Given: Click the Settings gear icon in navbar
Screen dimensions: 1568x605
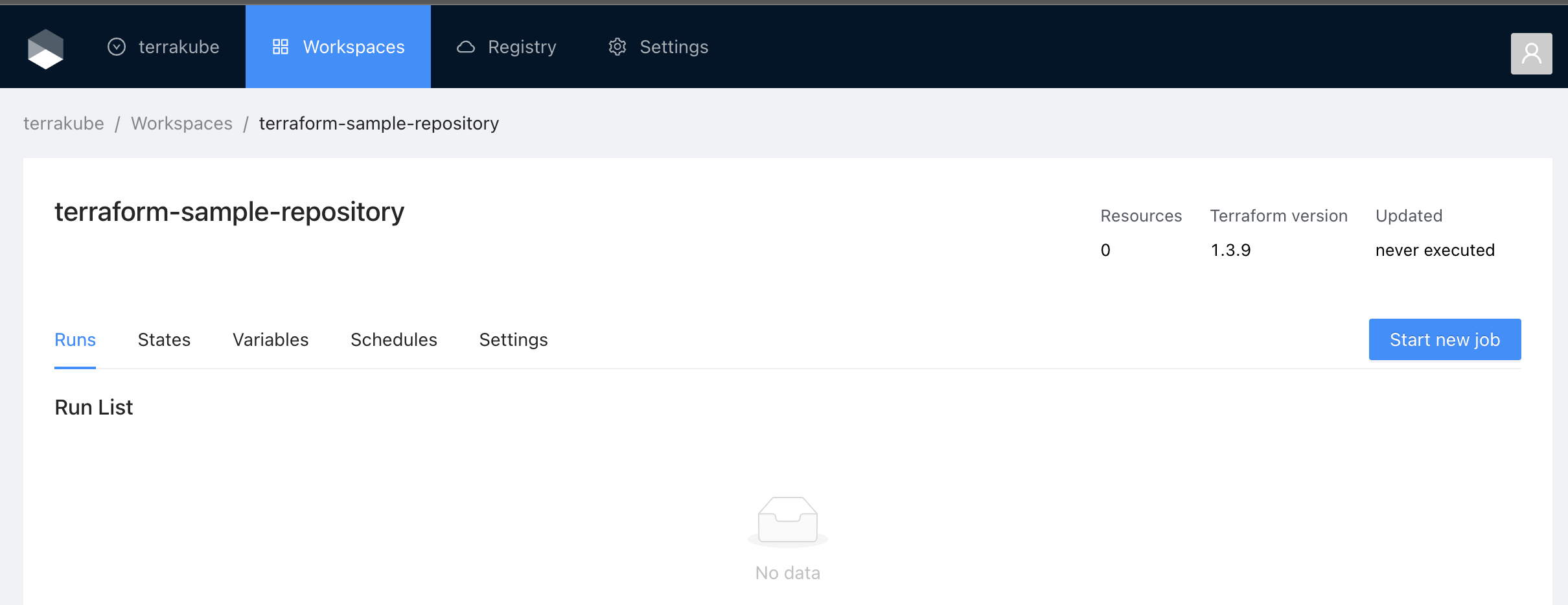Looking at the screenshot, I should pyautogui.click(x=617, y=47).
